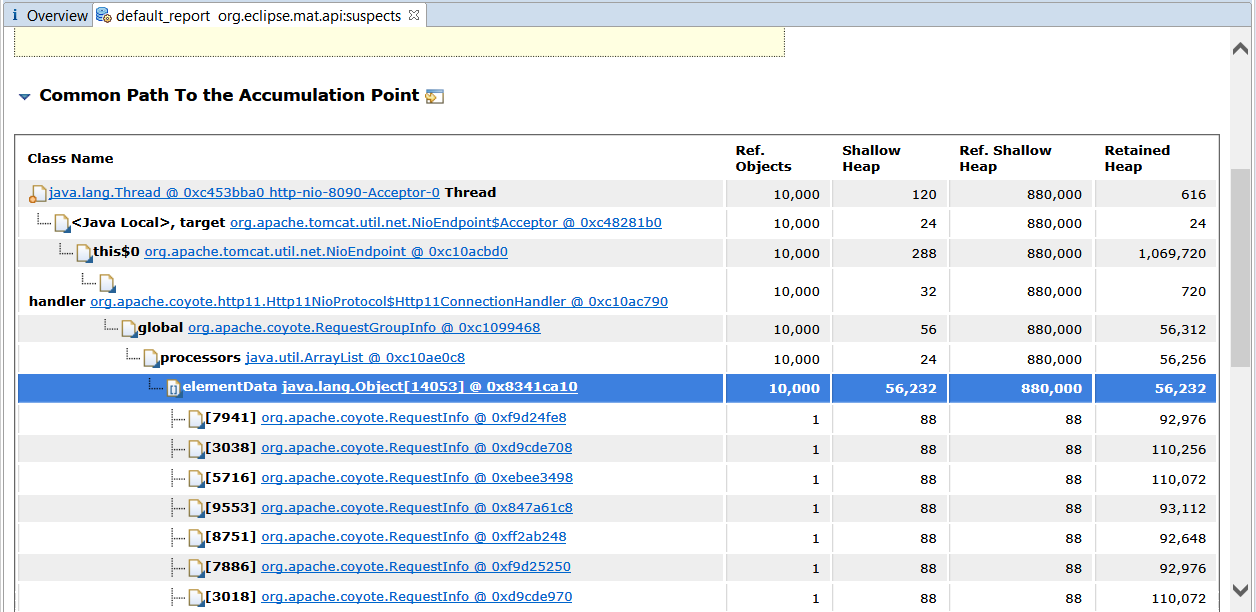Image resolution: width=1256 pixels, height=612 pixels.
Task: Open Http11ConnectionHandler @ 0xc10ac790 link
Action: tap(379, 301)
